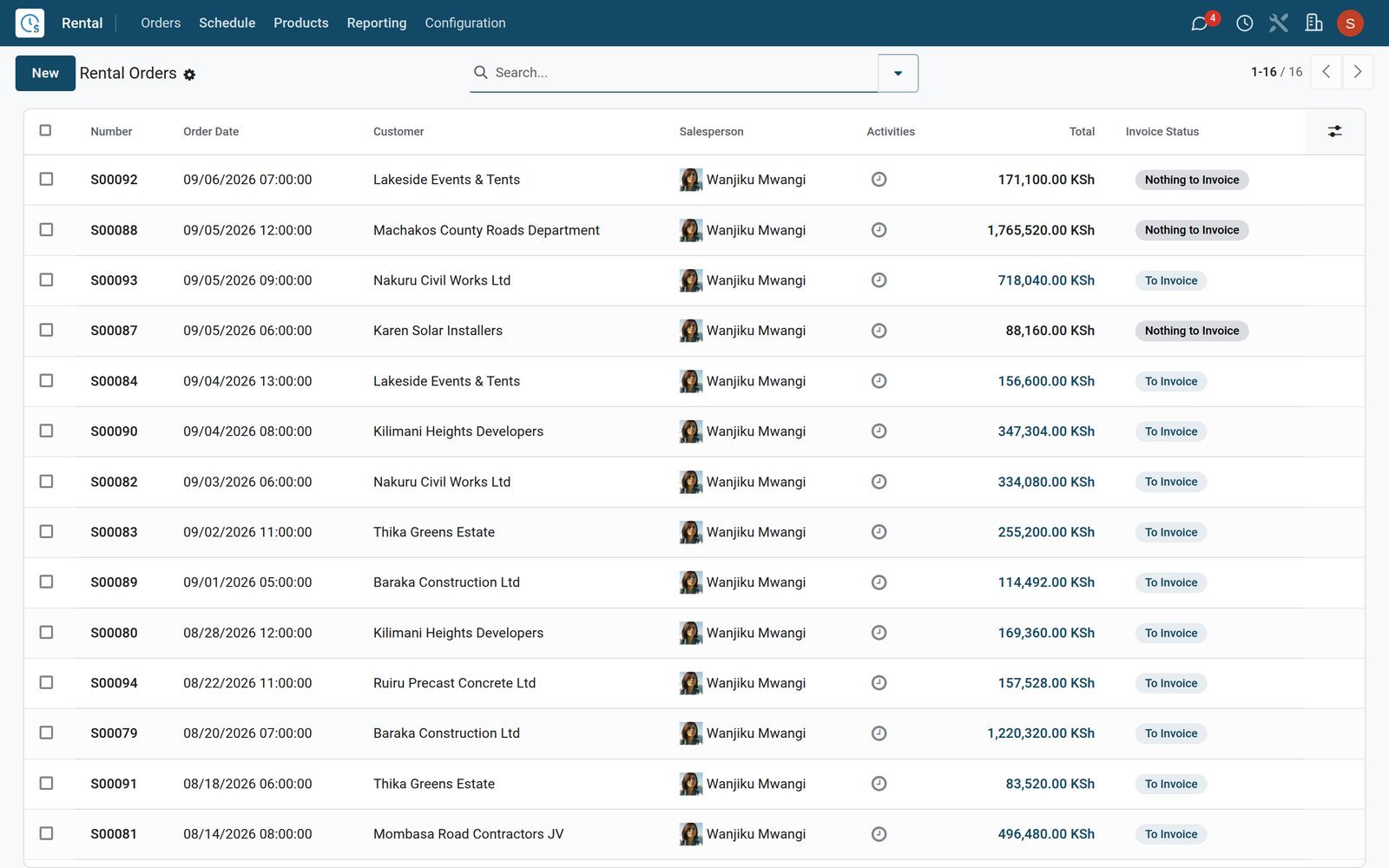
Task: Click the Rental app logo icon
Action: [30, 23]
